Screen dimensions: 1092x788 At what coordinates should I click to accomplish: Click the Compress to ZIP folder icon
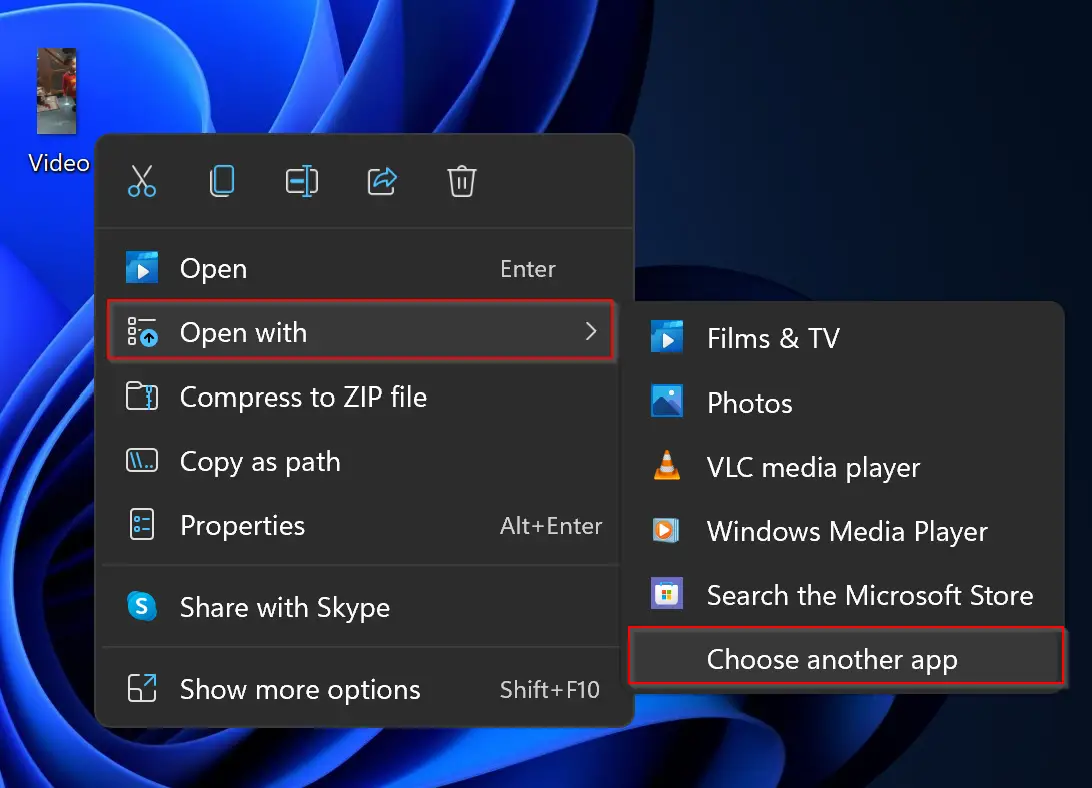(142, 396)
